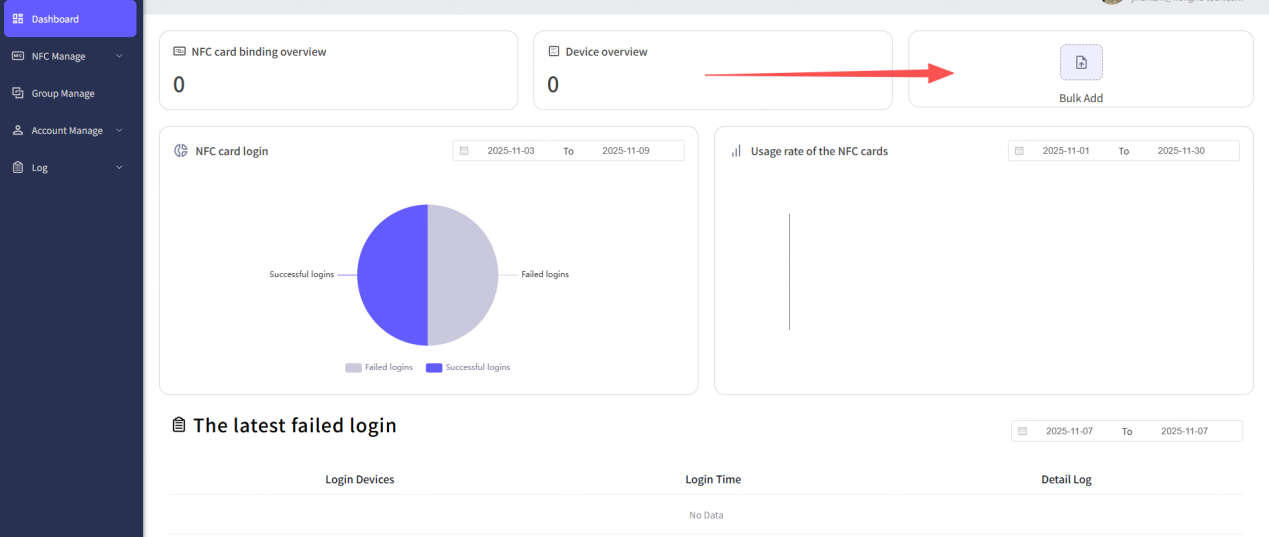The image size is (1269, 537).
Task: Click the Bulk Add upload icon
Action: [x=1081, y=62]
